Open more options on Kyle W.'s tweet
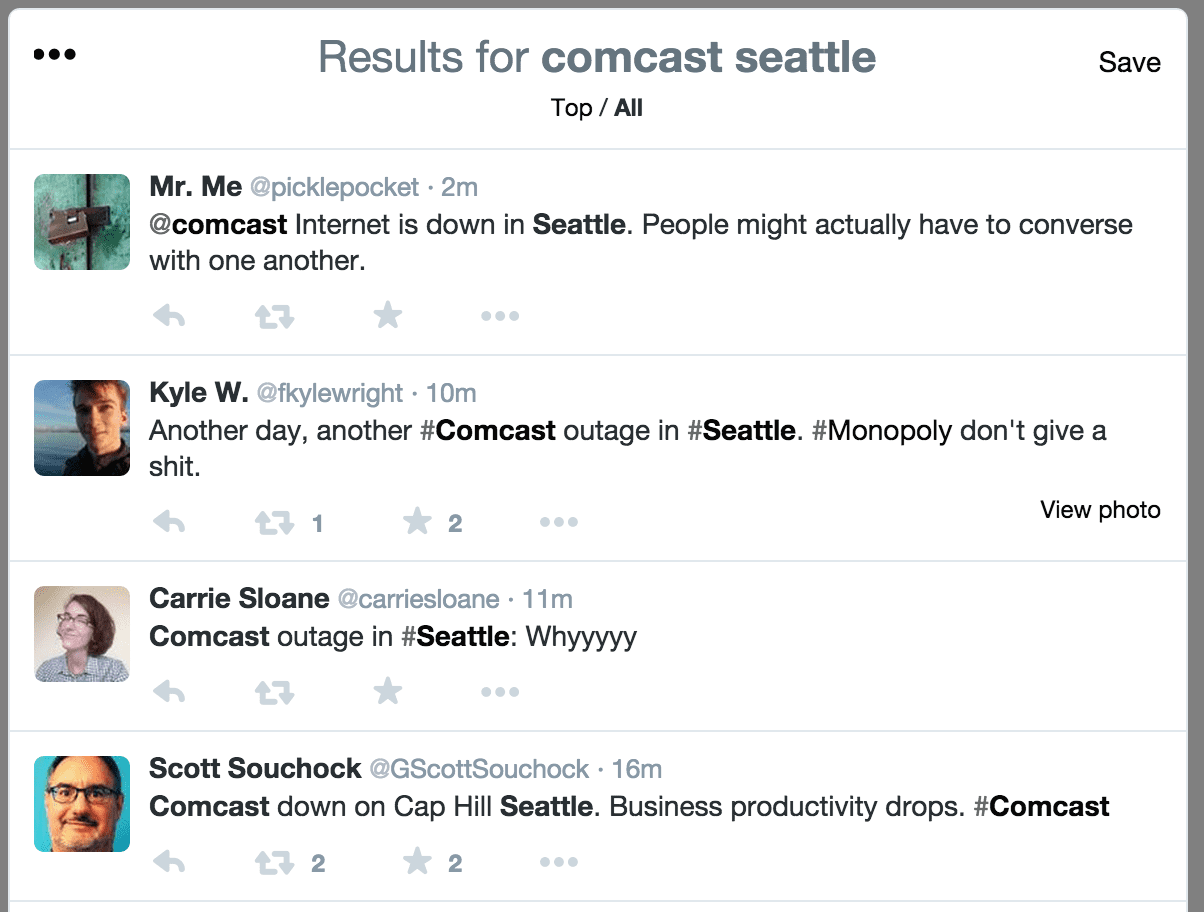This screenshot has width=1204, height=912. click(559, 522)
